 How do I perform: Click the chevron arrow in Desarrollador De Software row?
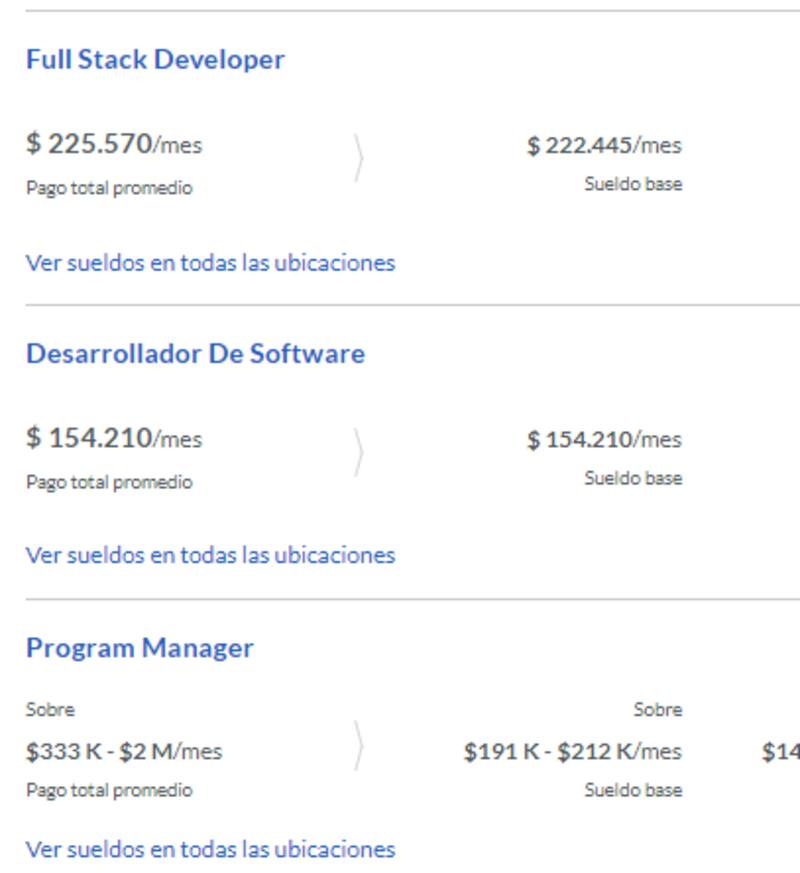(358, 453)
